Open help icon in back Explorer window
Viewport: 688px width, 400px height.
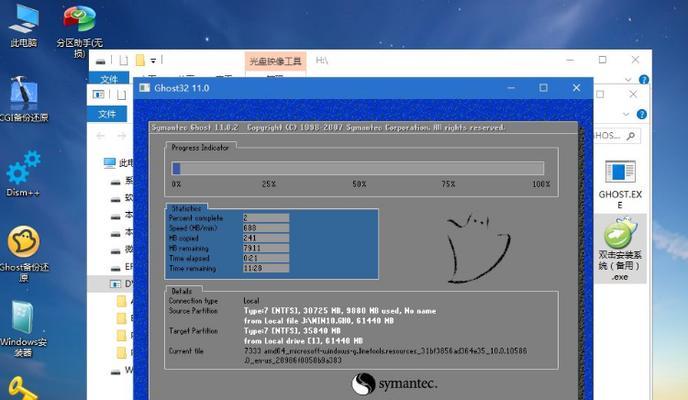click(644, 80)
